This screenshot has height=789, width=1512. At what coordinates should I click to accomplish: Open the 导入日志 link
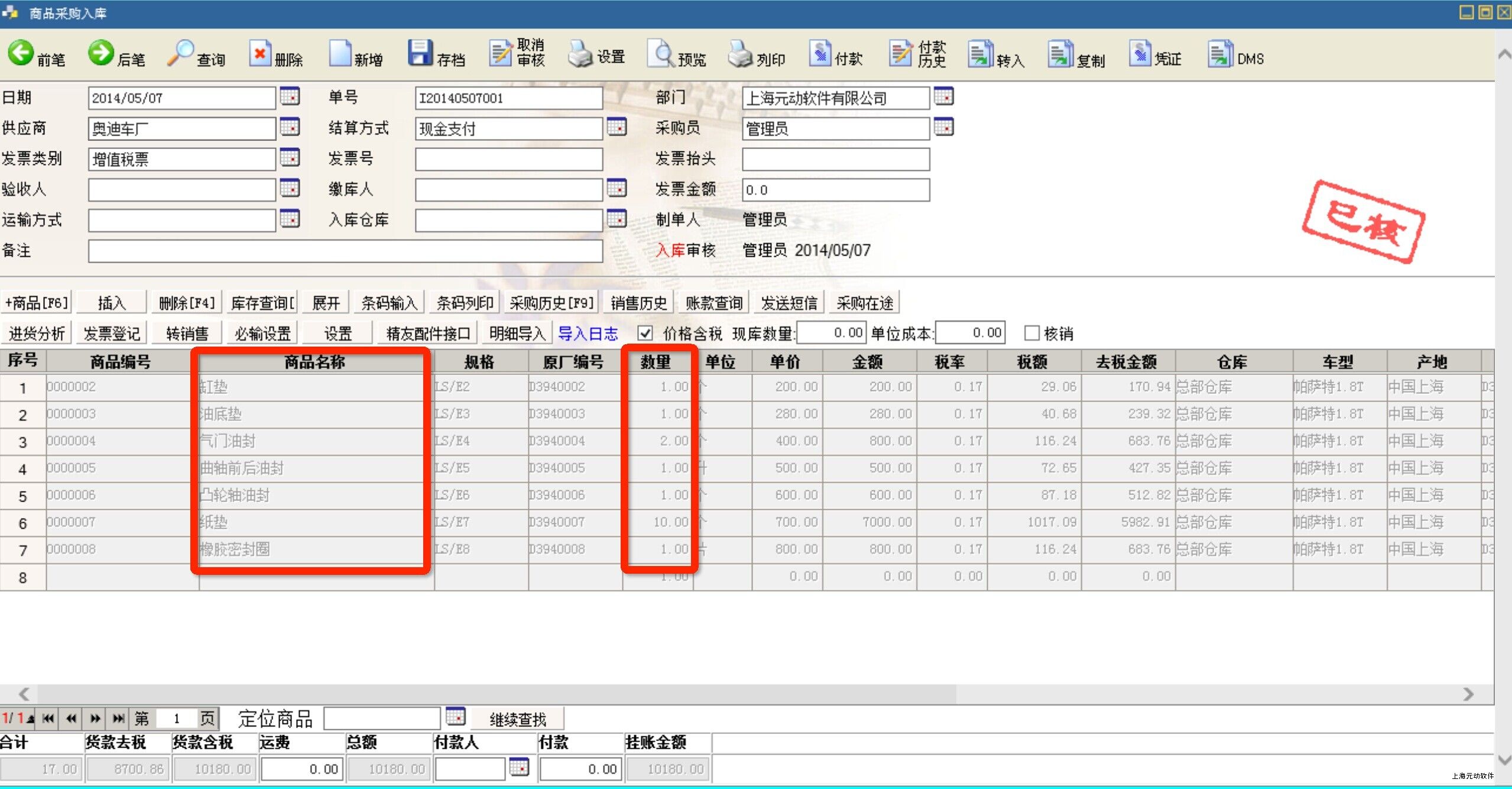pos(588,334)
